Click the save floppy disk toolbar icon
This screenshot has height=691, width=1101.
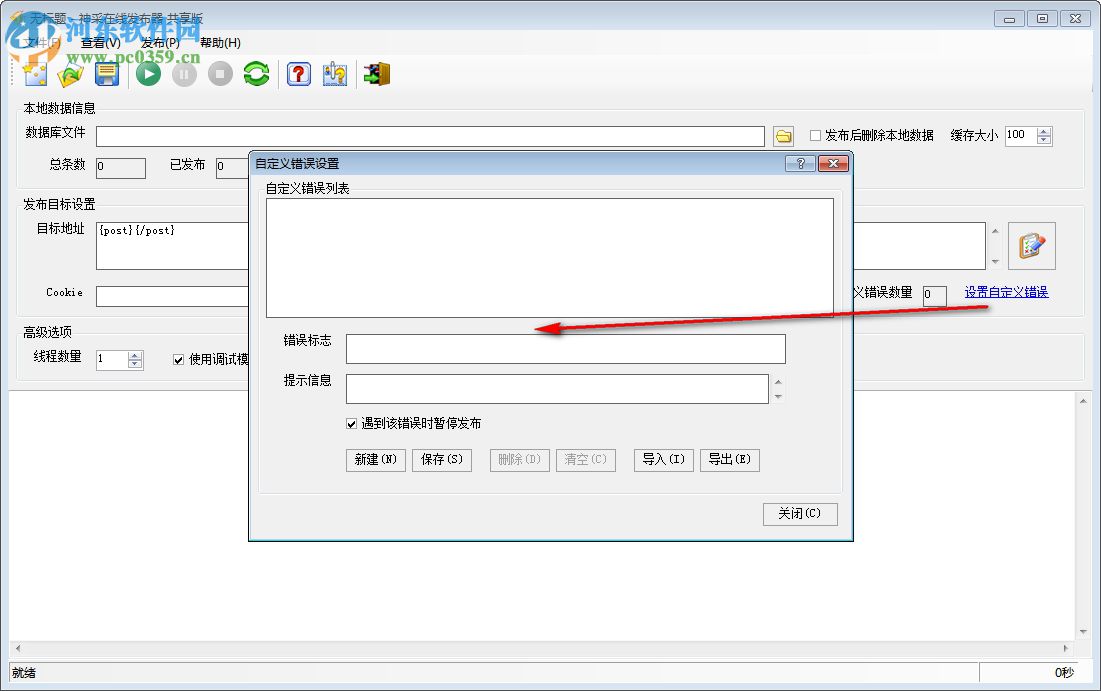click(107, 74)
